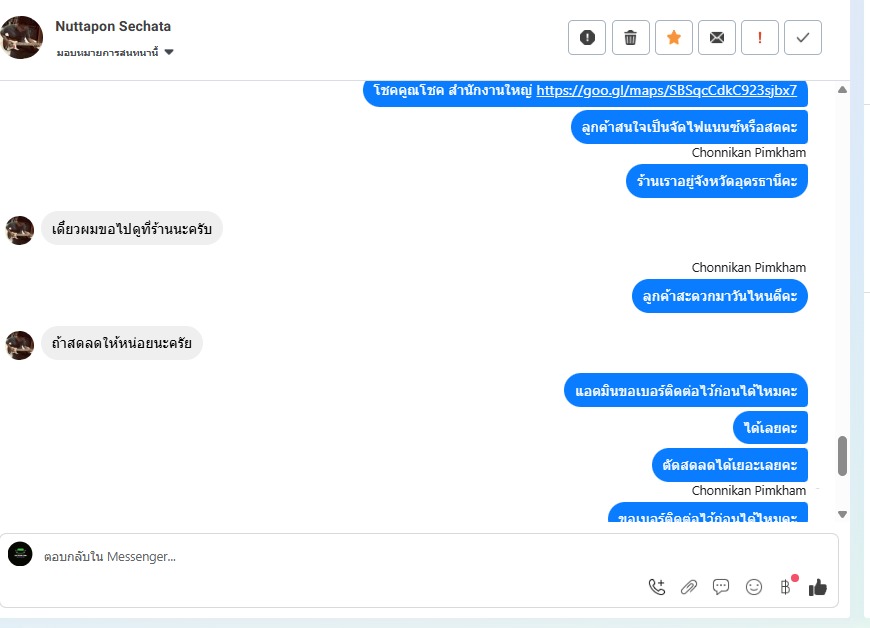Open Nuttapon Sechata's profile picture in header
Viewport: 870px width, 628px height.
[22, 37]
